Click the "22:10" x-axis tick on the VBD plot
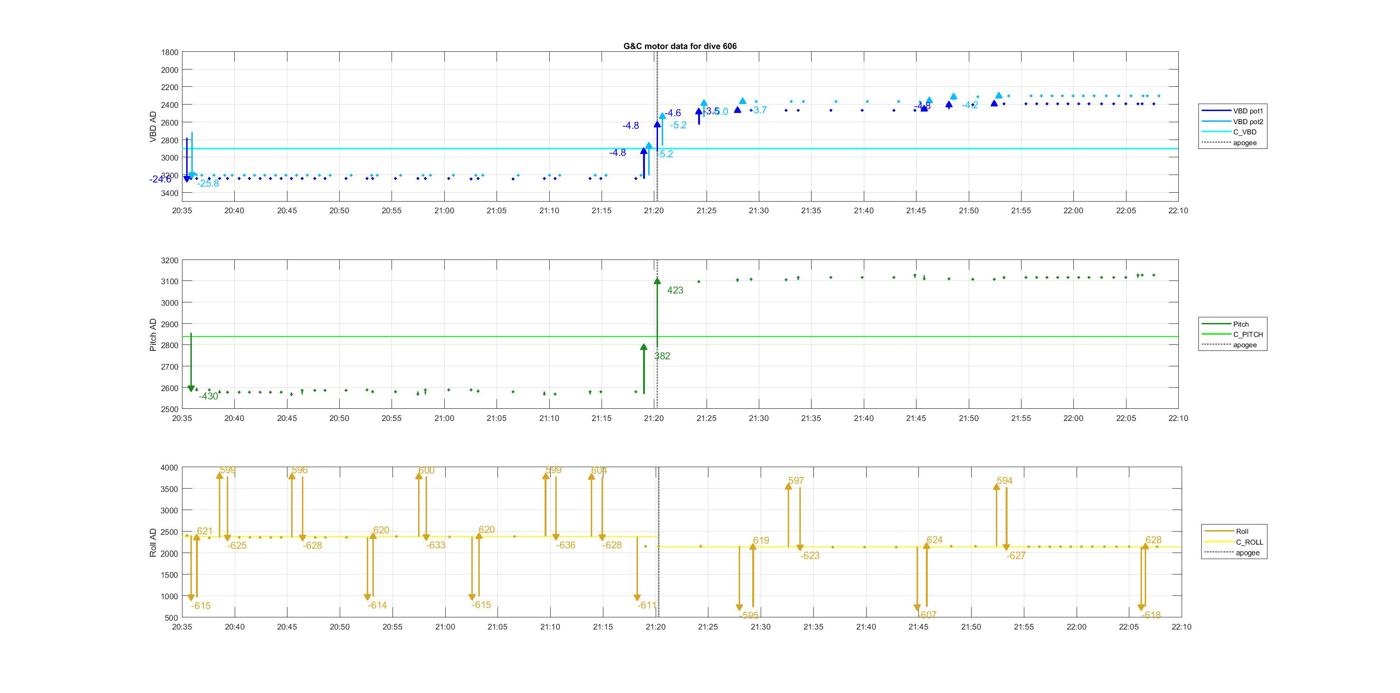Image resolution: width=1400 pixels, height=693 pixels. (1178, 211)
